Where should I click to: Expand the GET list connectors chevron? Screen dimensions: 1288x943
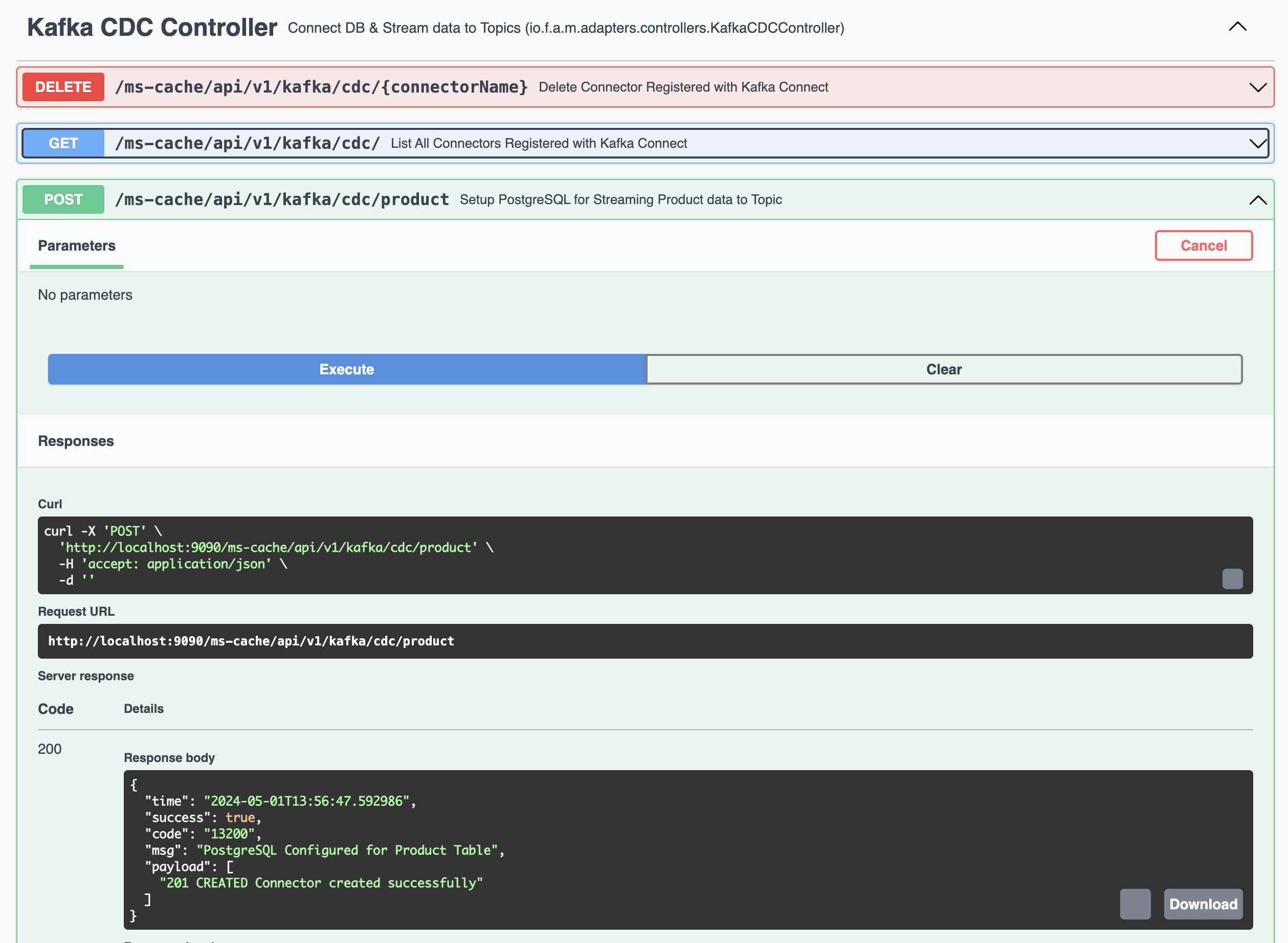[x=1257, y=143]
